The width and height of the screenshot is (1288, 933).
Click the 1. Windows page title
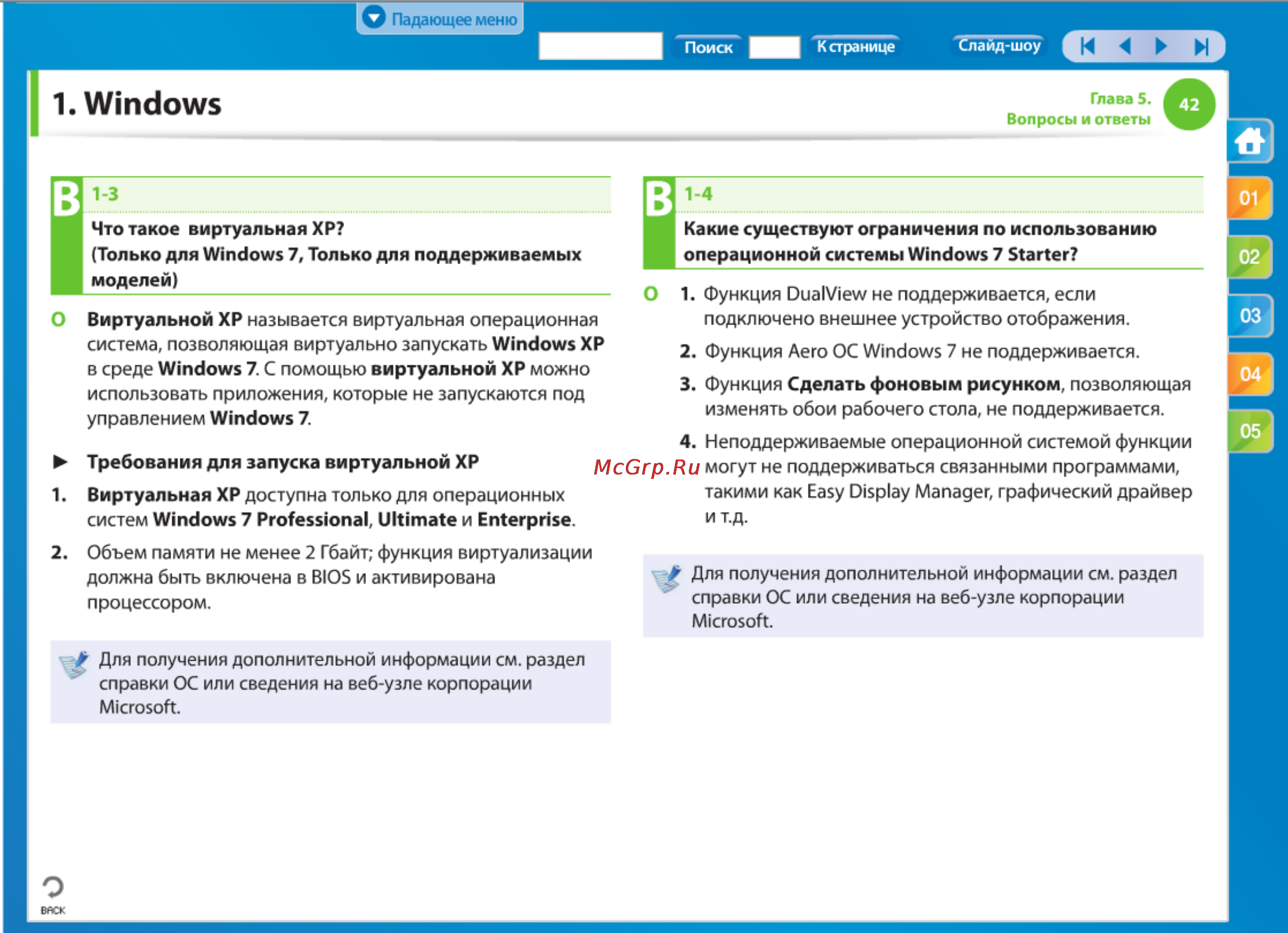[x=137, y=104]
